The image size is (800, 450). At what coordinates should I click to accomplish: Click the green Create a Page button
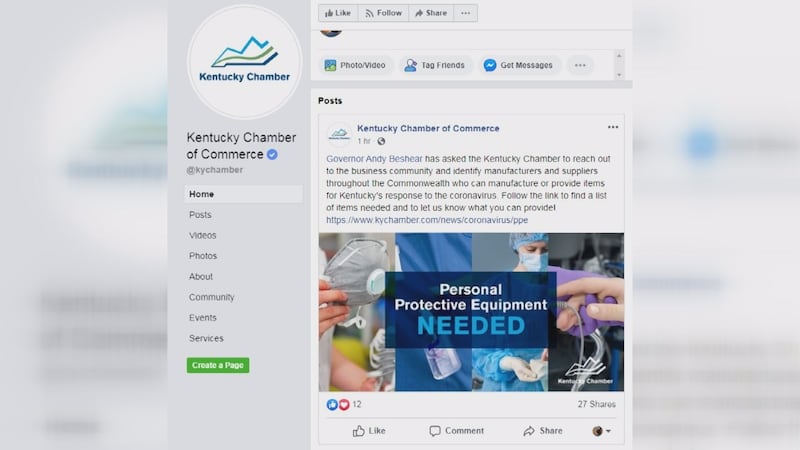218,365
